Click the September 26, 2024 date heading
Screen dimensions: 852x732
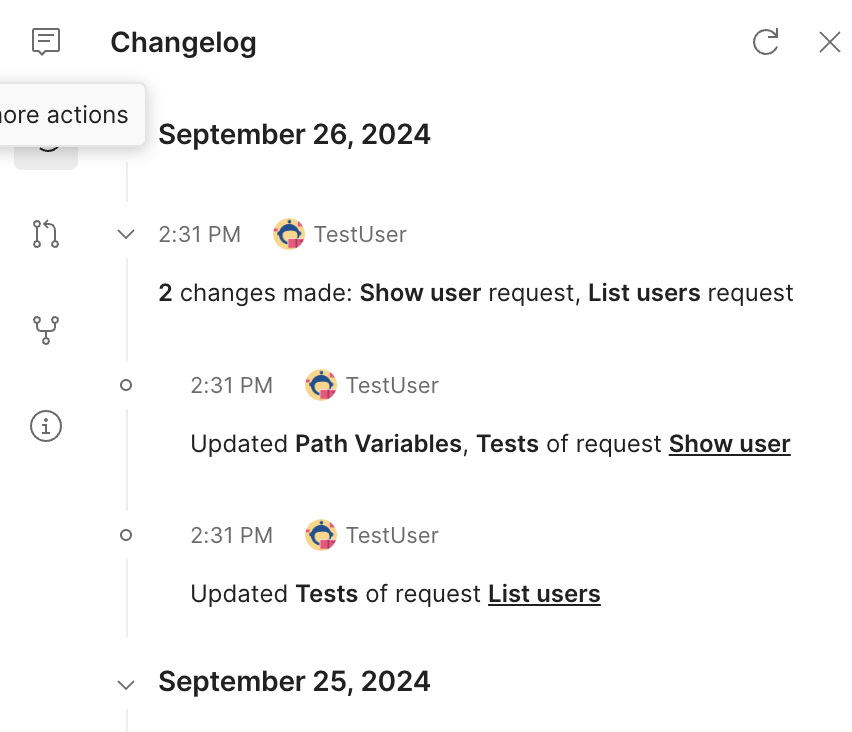[x=294, y=134]
